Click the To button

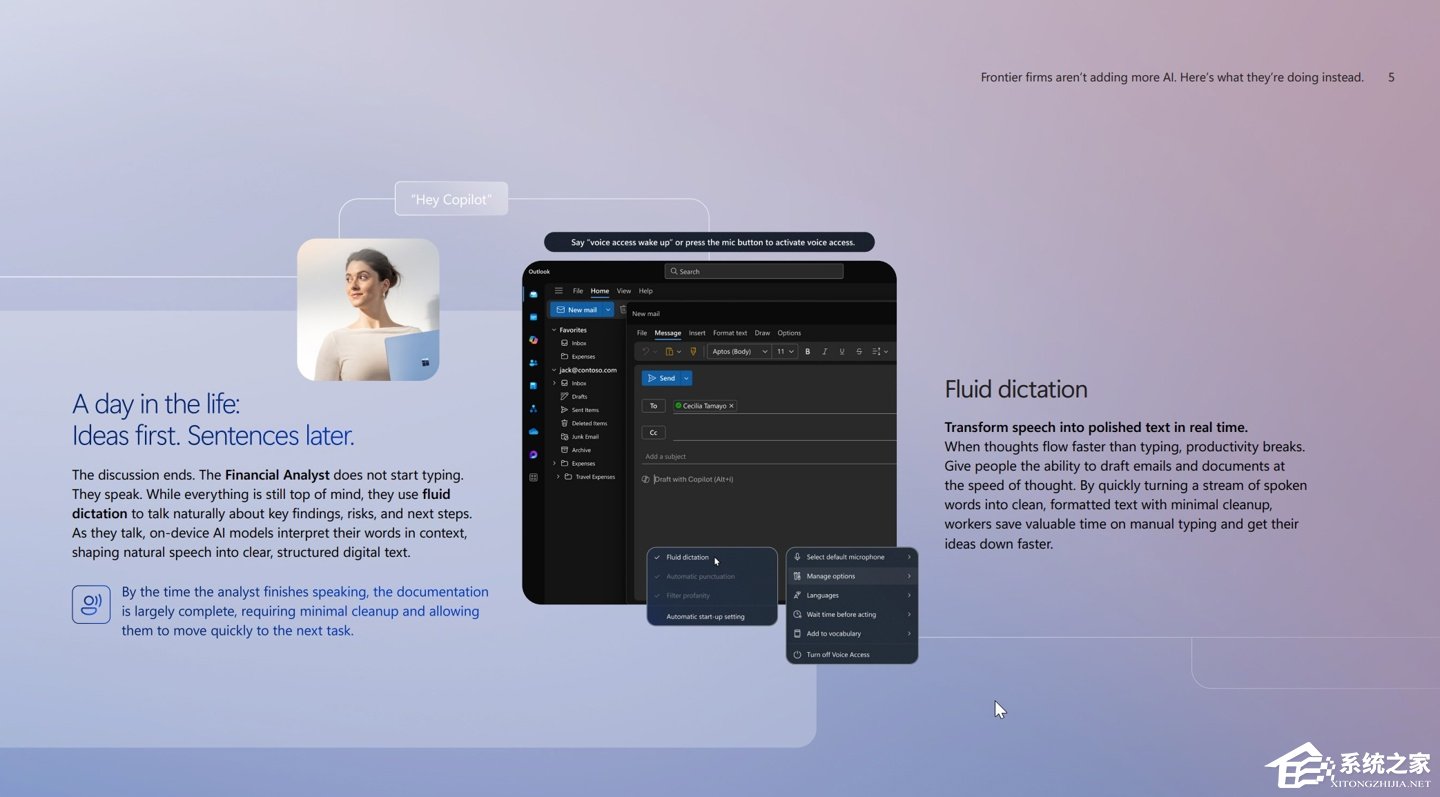click(653, 406)
